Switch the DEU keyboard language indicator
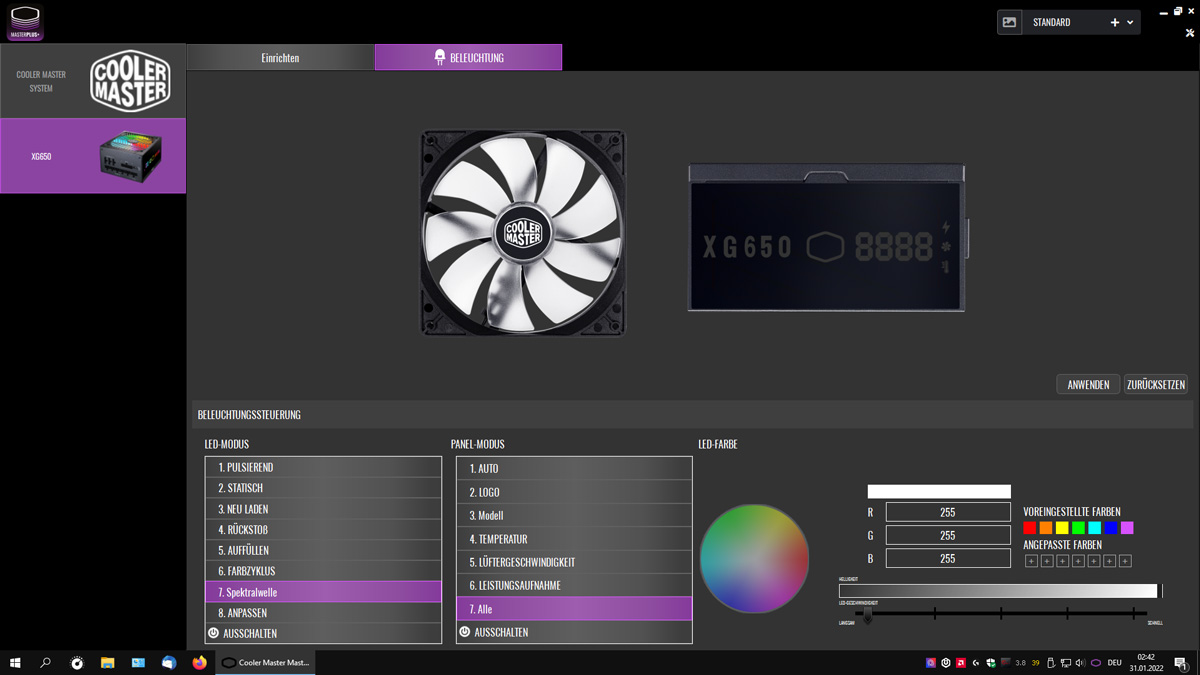Screen dimensions: 1200x675 tap(1114, 663)
